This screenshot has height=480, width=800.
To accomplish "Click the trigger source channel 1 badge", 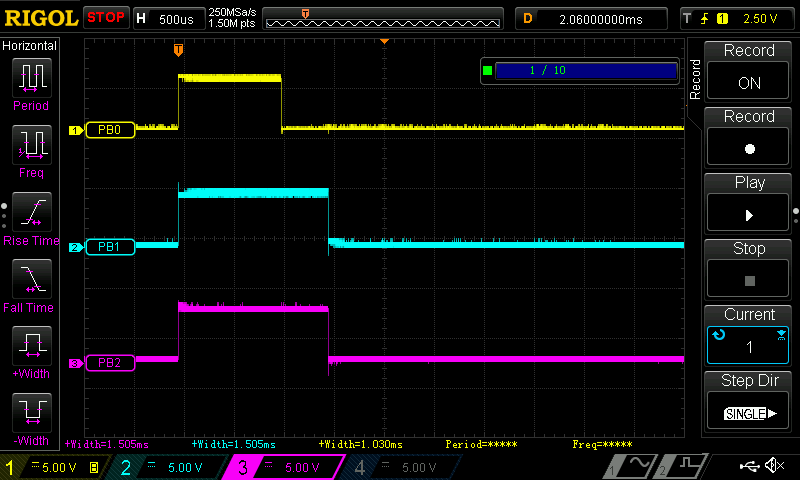I will (722, 19).
